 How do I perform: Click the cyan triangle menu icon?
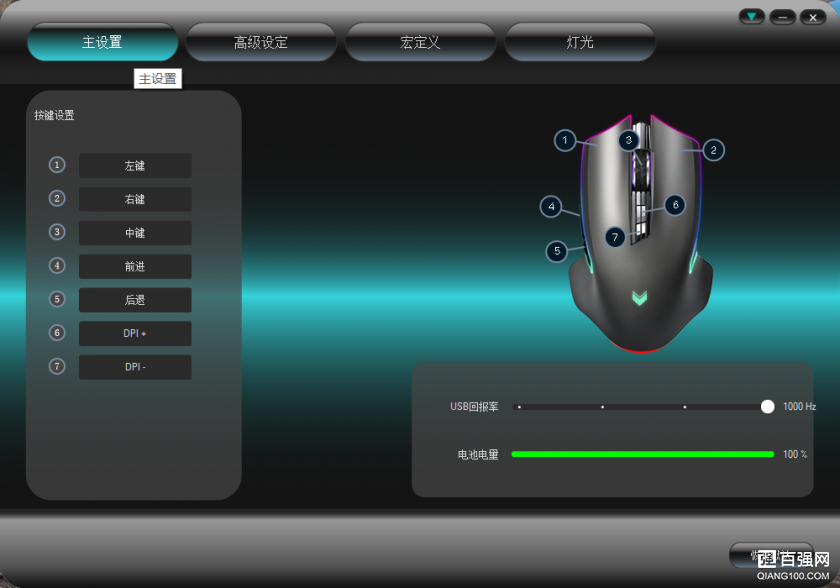pos(751,17)
